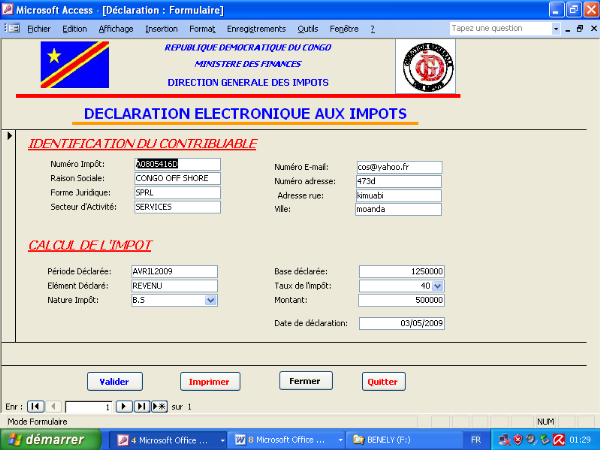Go to the first record
The image size is (600, 450).
[x=35, y=407]
